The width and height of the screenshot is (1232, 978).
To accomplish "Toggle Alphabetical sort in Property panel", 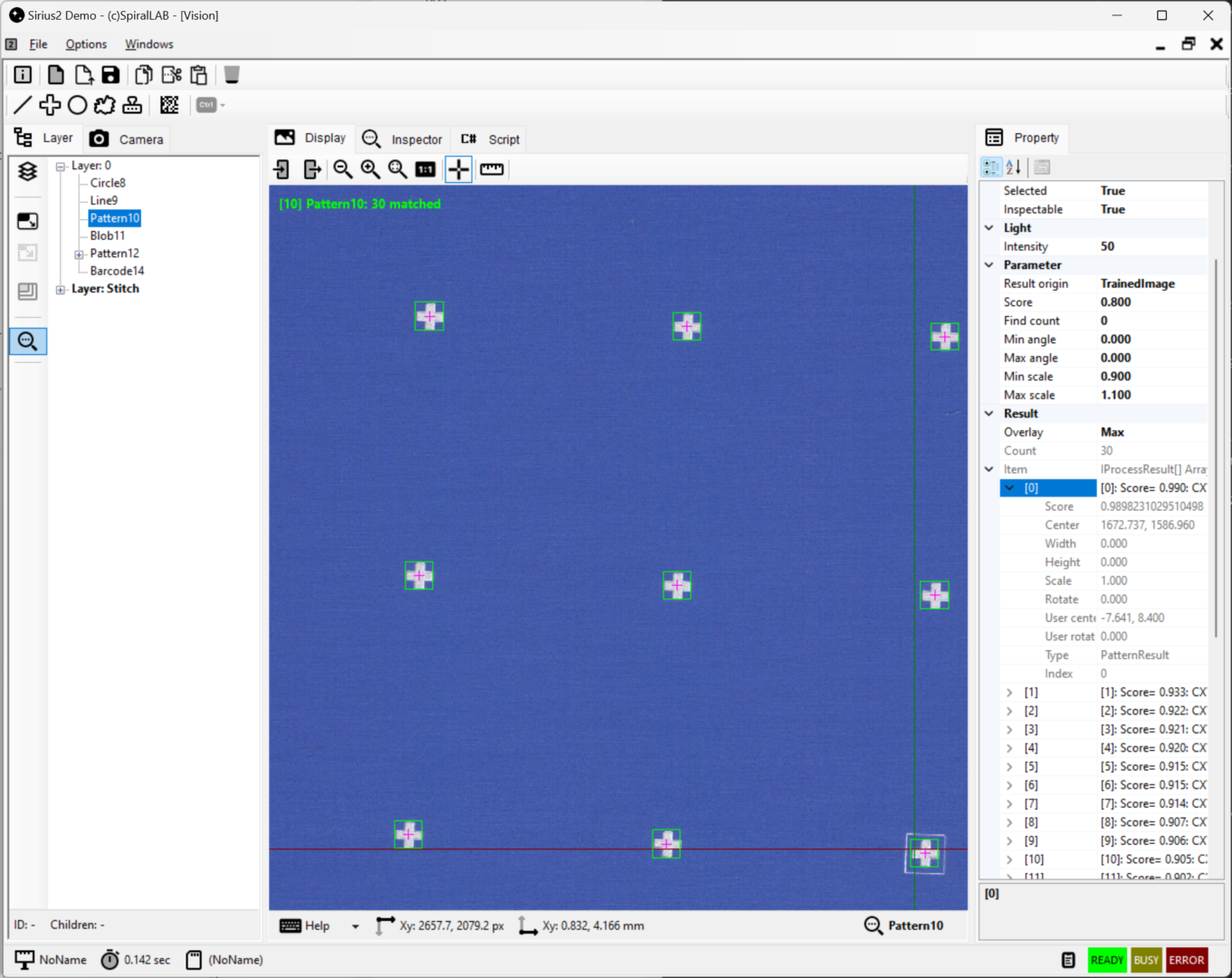I will click(x=1014, y=168).
